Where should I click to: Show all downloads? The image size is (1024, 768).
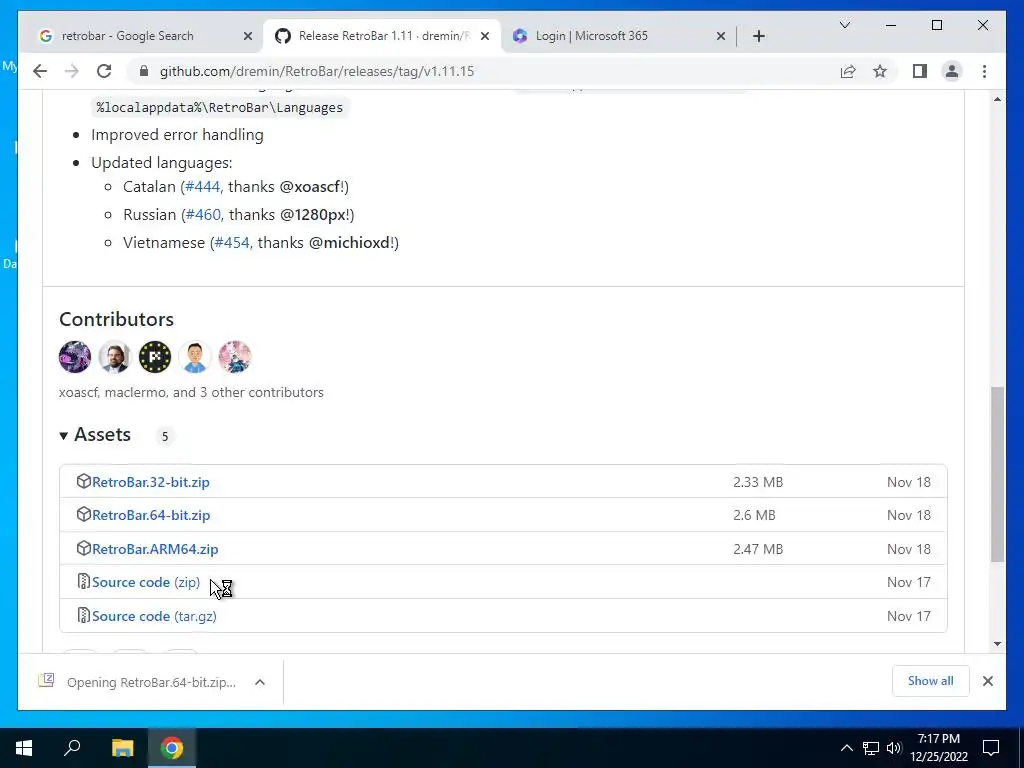[x=930, y=681]
